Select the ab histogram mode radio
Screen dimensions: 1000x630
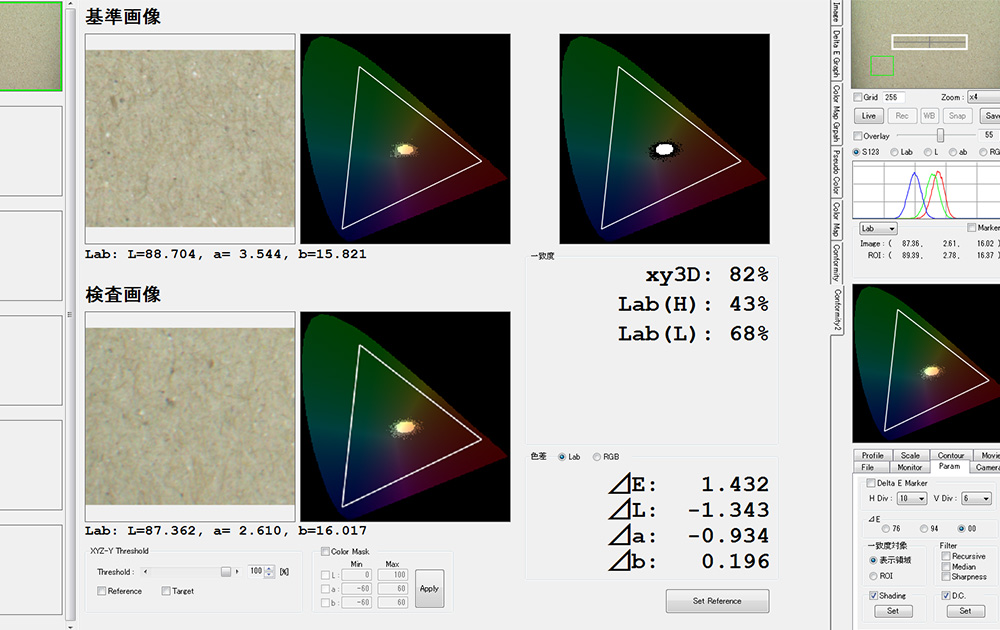[x=953, y=152]
